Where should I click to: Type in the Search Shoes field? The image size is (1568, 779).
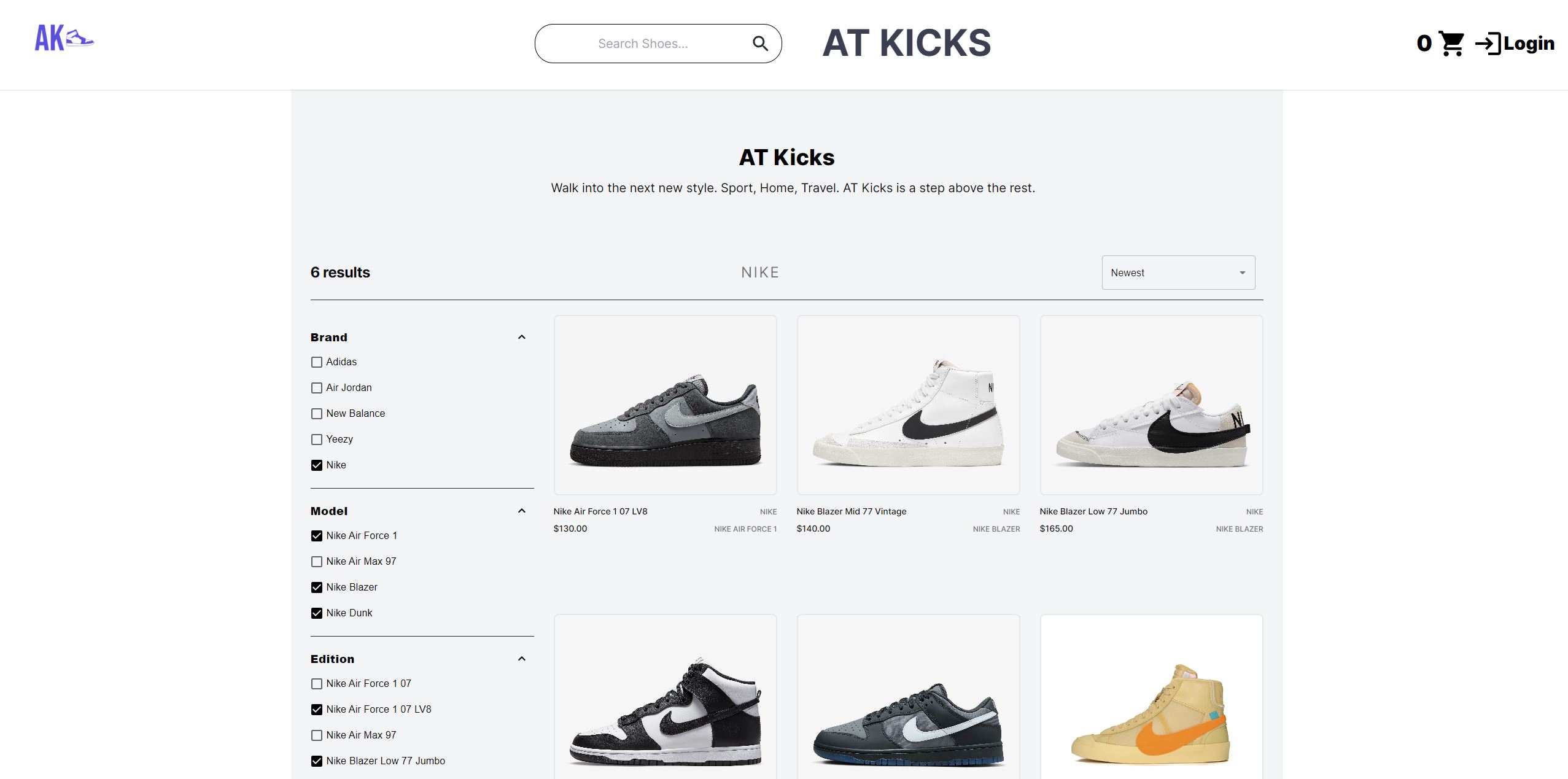point(643,44)
